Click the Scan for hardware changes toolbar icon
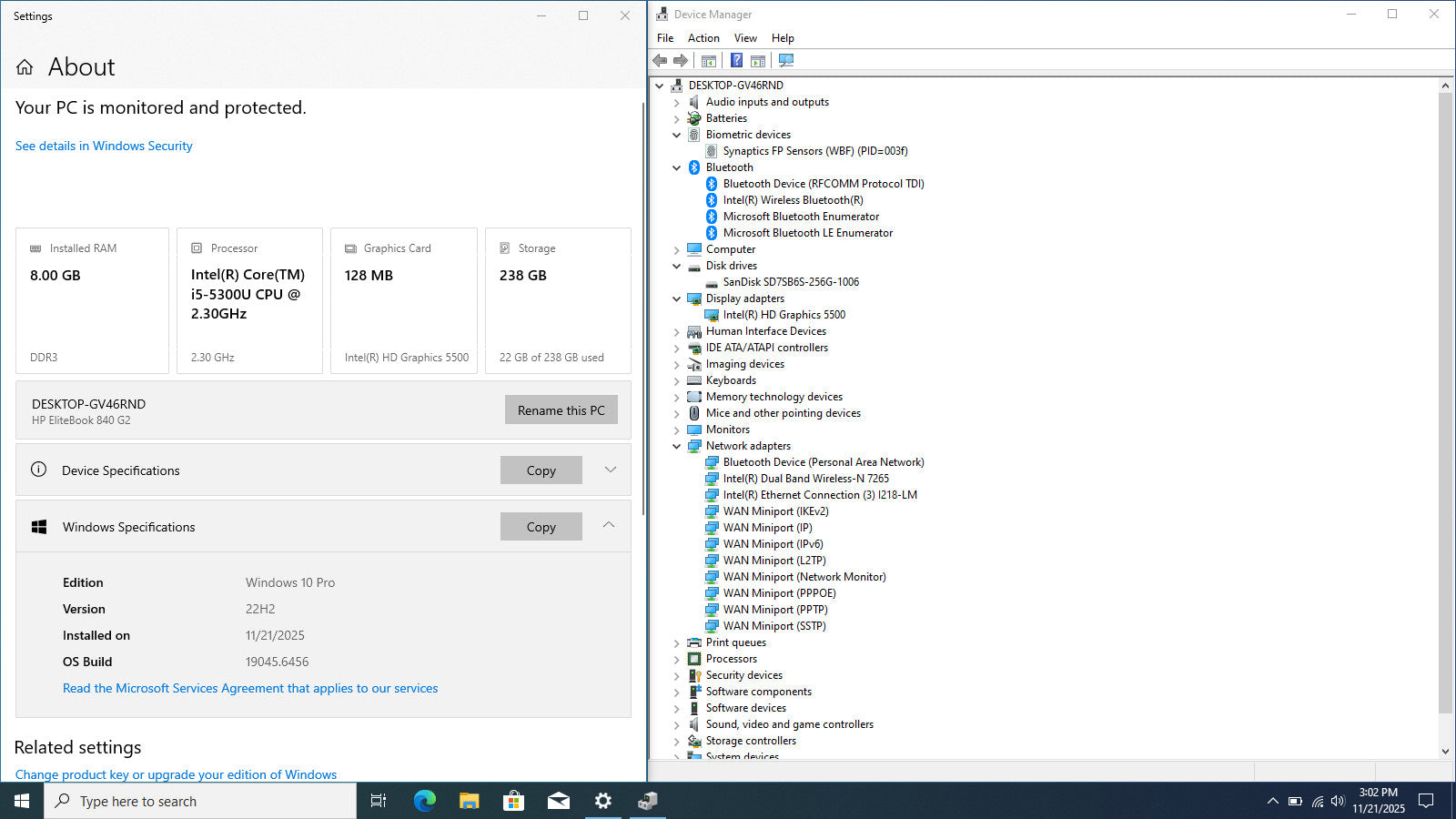The height and width of the screenshot is (819, 1456). click(786, 61)
